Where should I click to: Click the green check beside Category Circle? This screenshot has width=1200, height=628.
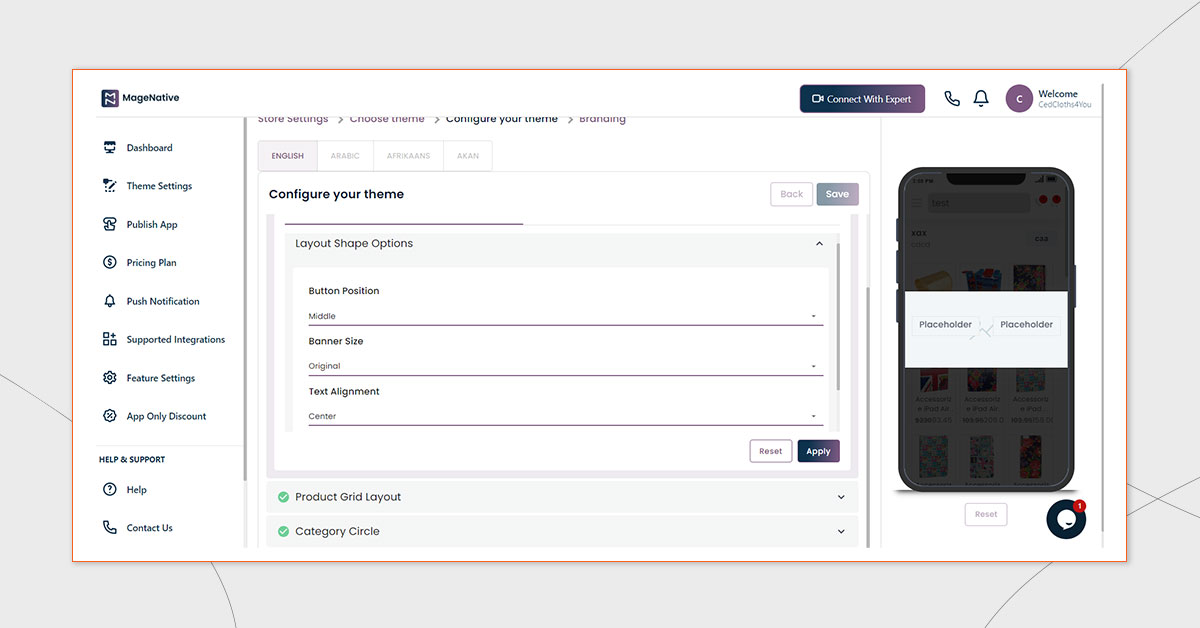[x=283, y=531]
